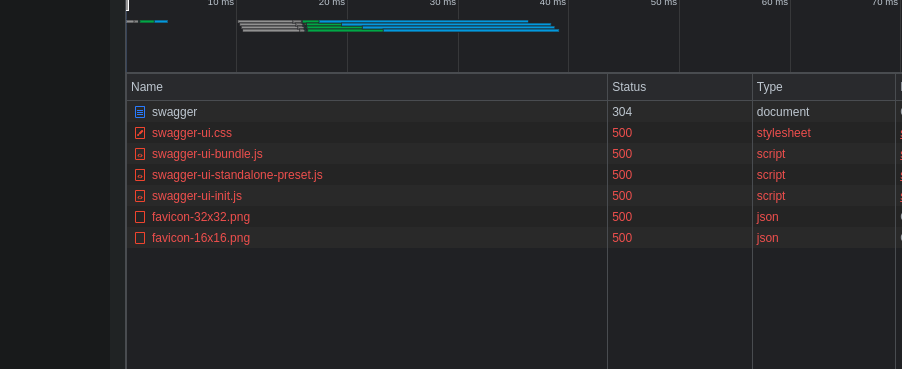The width and height of the screenshot is (902, 369).
Task: Click the 60 ms marker in timeline overview
Action: 775,3
